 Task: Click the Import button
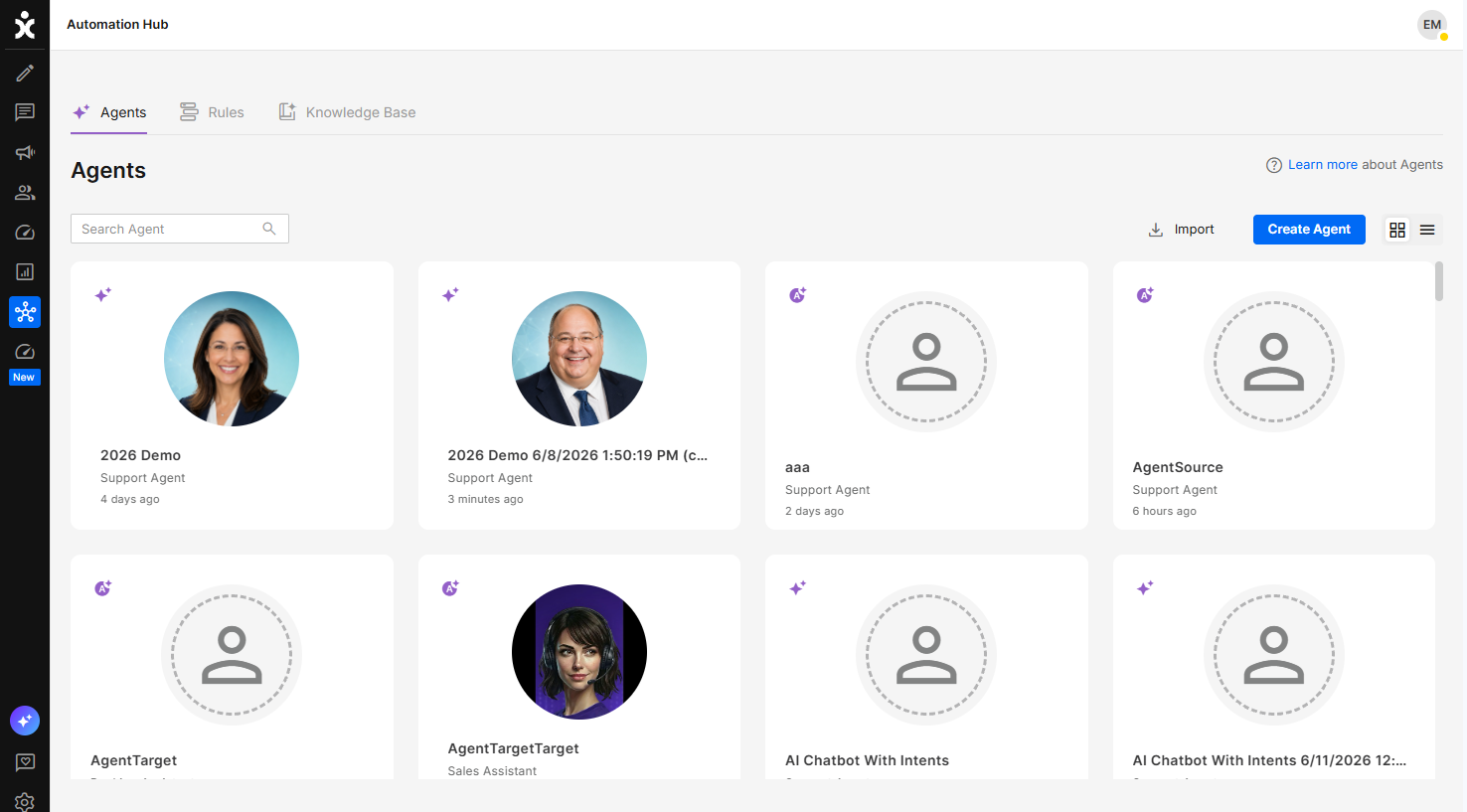pyautogui.click(x=1182, y=230)
